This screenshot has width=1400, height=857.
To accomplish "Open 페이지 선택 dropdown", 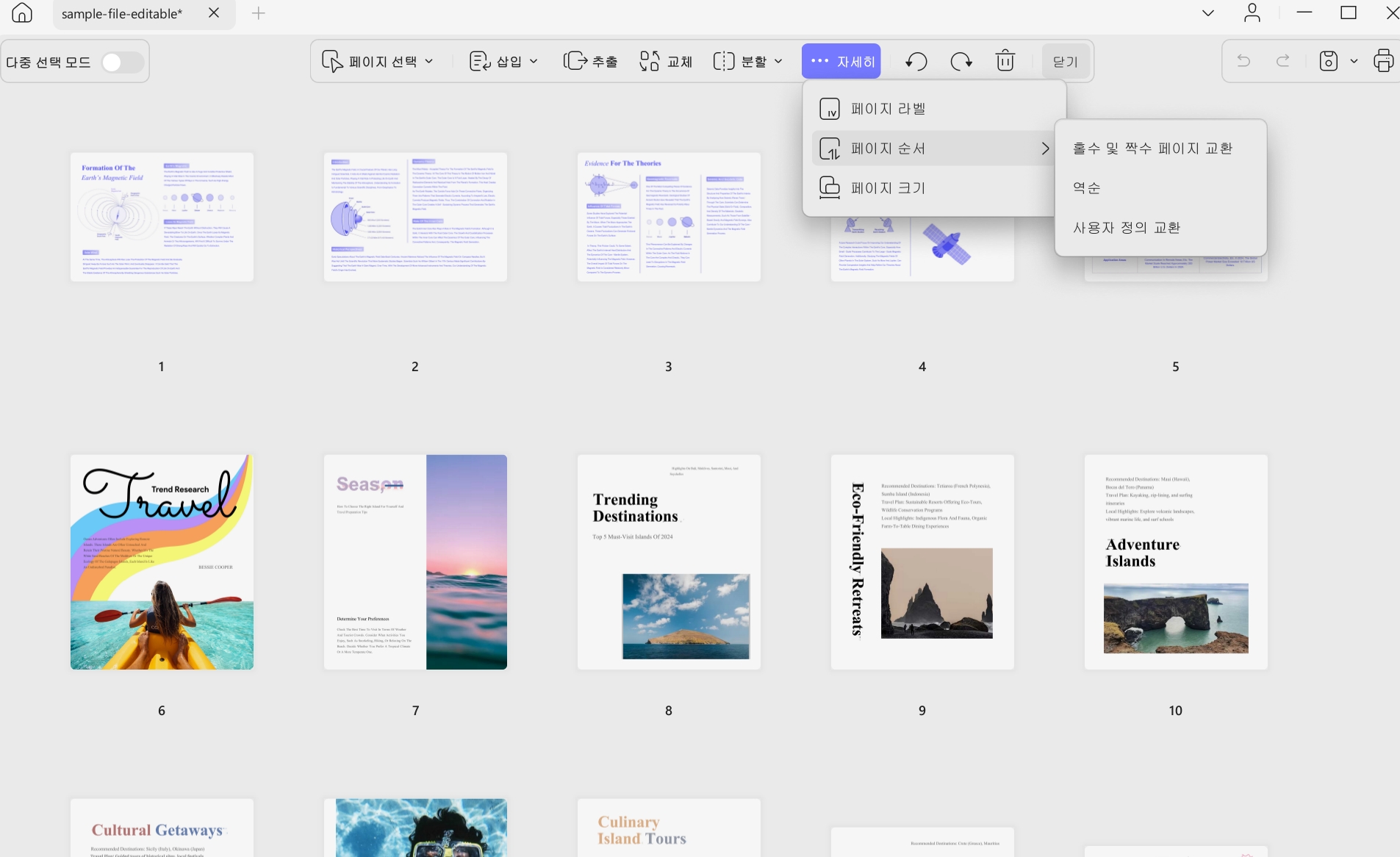I will point(378,61).
